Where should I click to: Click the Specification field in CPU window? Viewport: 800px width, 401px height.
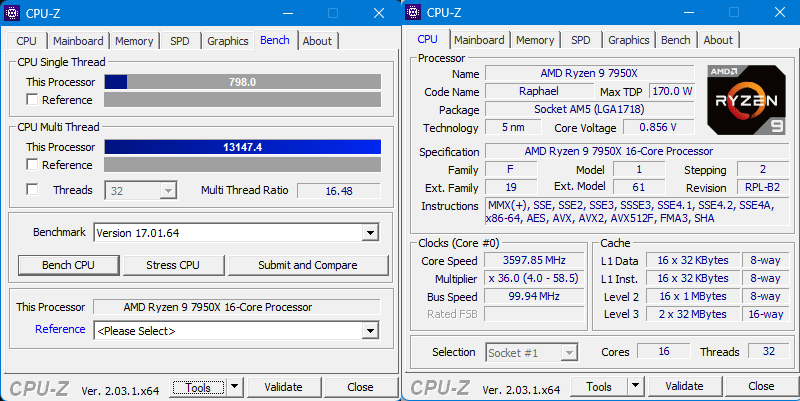[x=637, y=151]
